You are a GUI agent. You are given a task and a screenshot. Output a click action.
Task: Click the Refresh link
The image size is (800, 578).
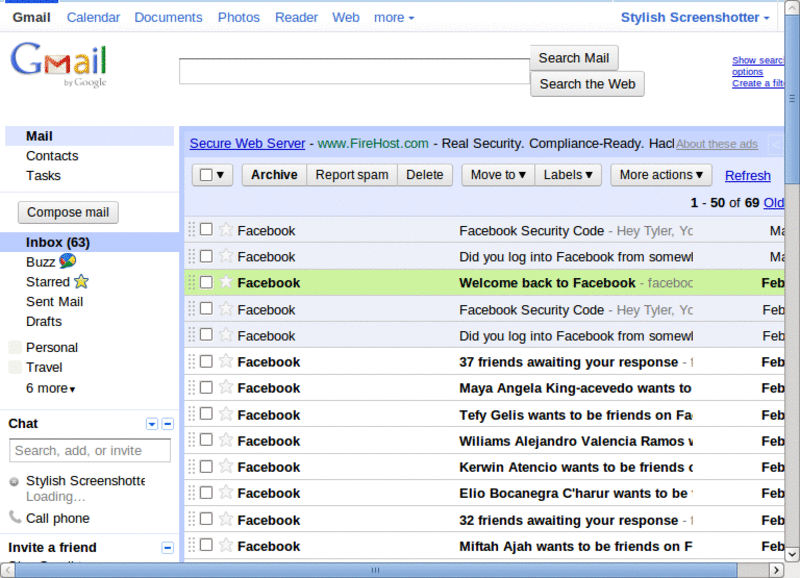(x=747, y=175)
